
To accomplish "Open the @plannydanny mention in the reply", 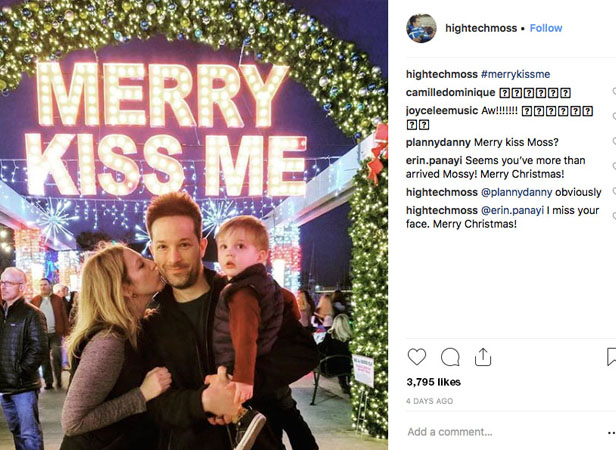I will pos(517,192).
